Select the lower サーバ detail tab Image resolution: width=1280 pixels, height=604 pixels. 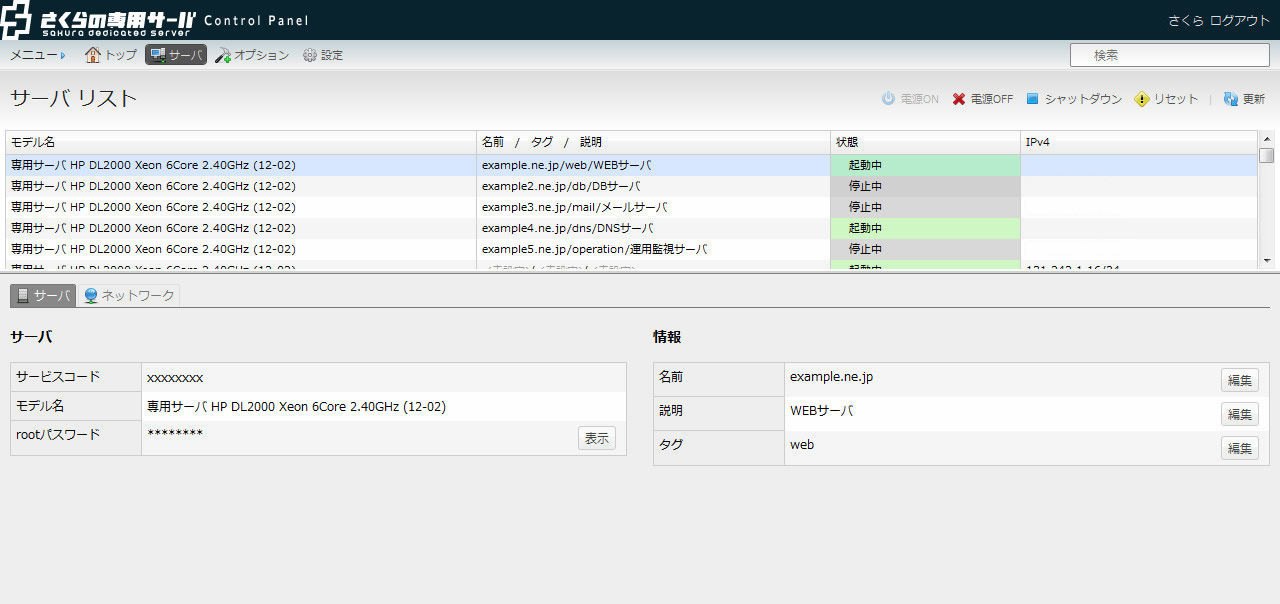click(43, 295)
